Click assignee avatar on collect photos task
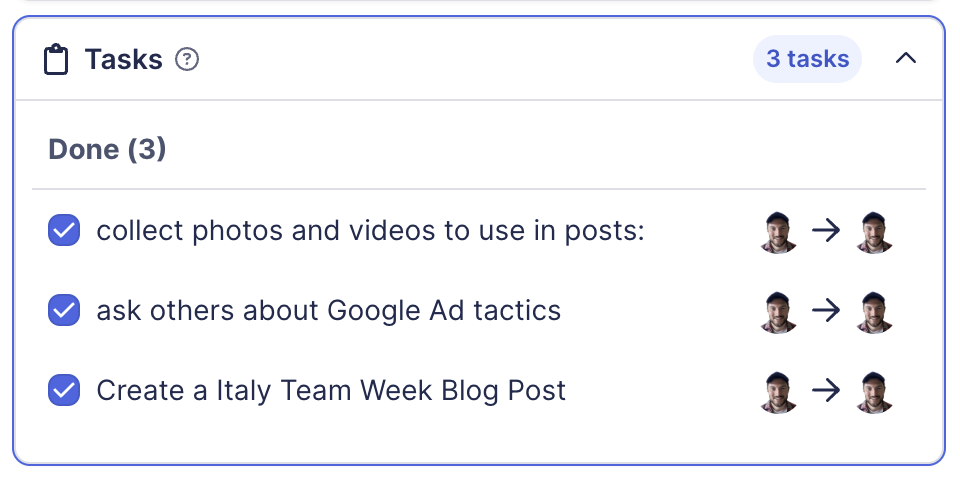Screen dimensions: 960x478 (x=875, y=233)
